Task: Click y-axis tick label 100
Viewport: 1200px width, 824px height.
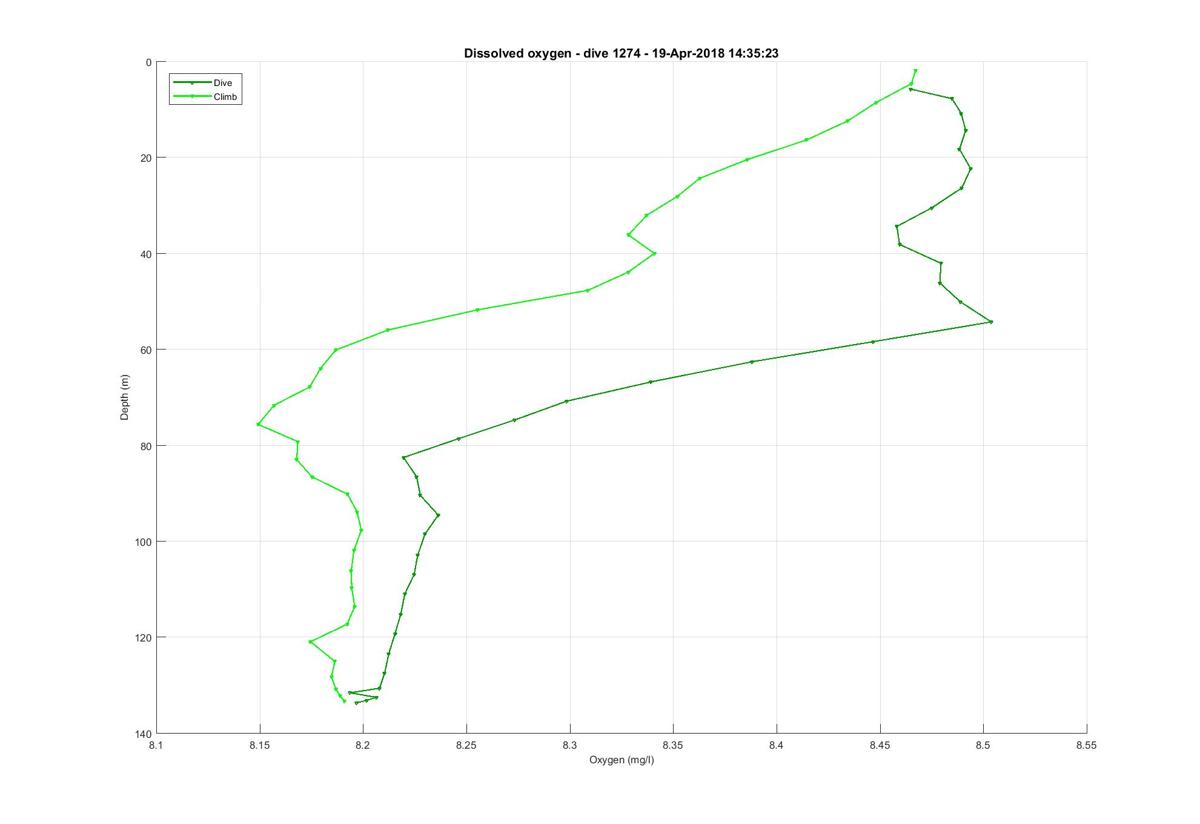Action: 144,542
